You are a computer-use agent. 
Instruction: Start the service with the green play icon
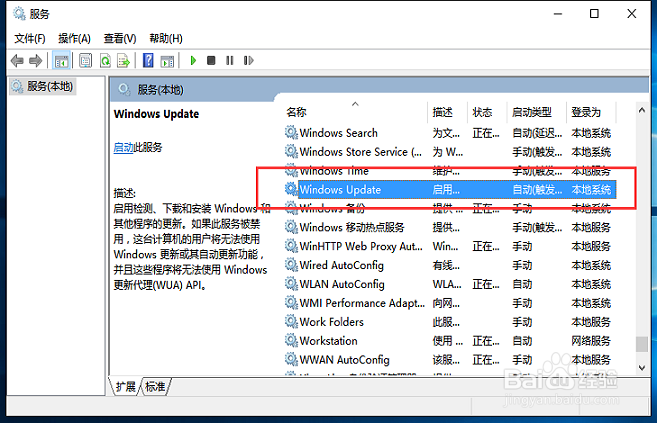click(x=193, y=61)
